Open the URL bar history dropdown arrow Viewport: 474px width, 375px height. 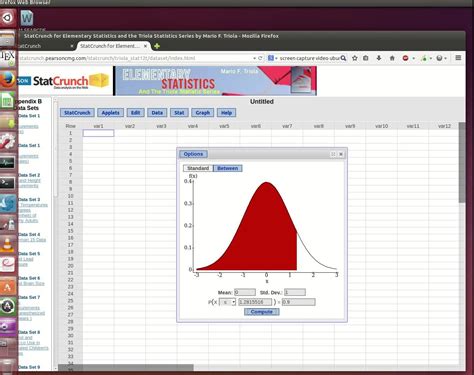[x=255, y=58]
